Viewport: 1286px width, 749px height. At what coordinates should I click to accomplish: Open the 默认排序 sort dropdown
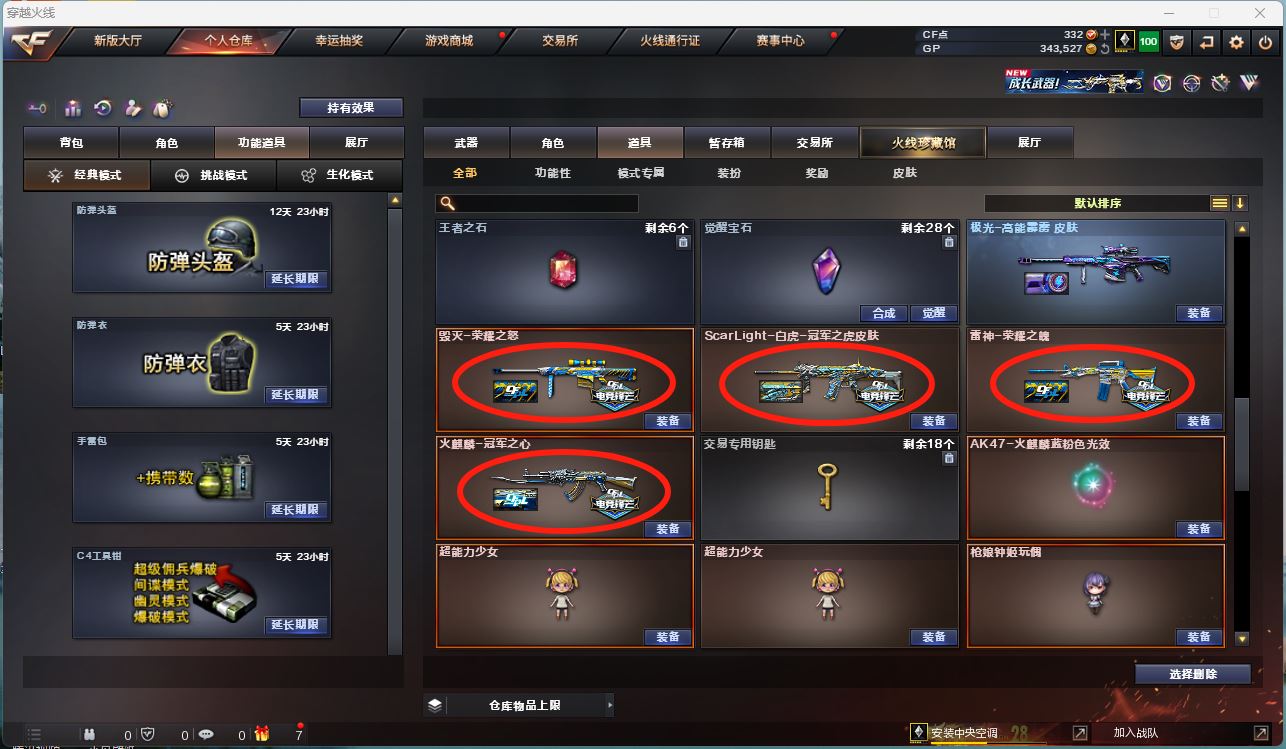pyautogui.click(x=1097, y=203)
